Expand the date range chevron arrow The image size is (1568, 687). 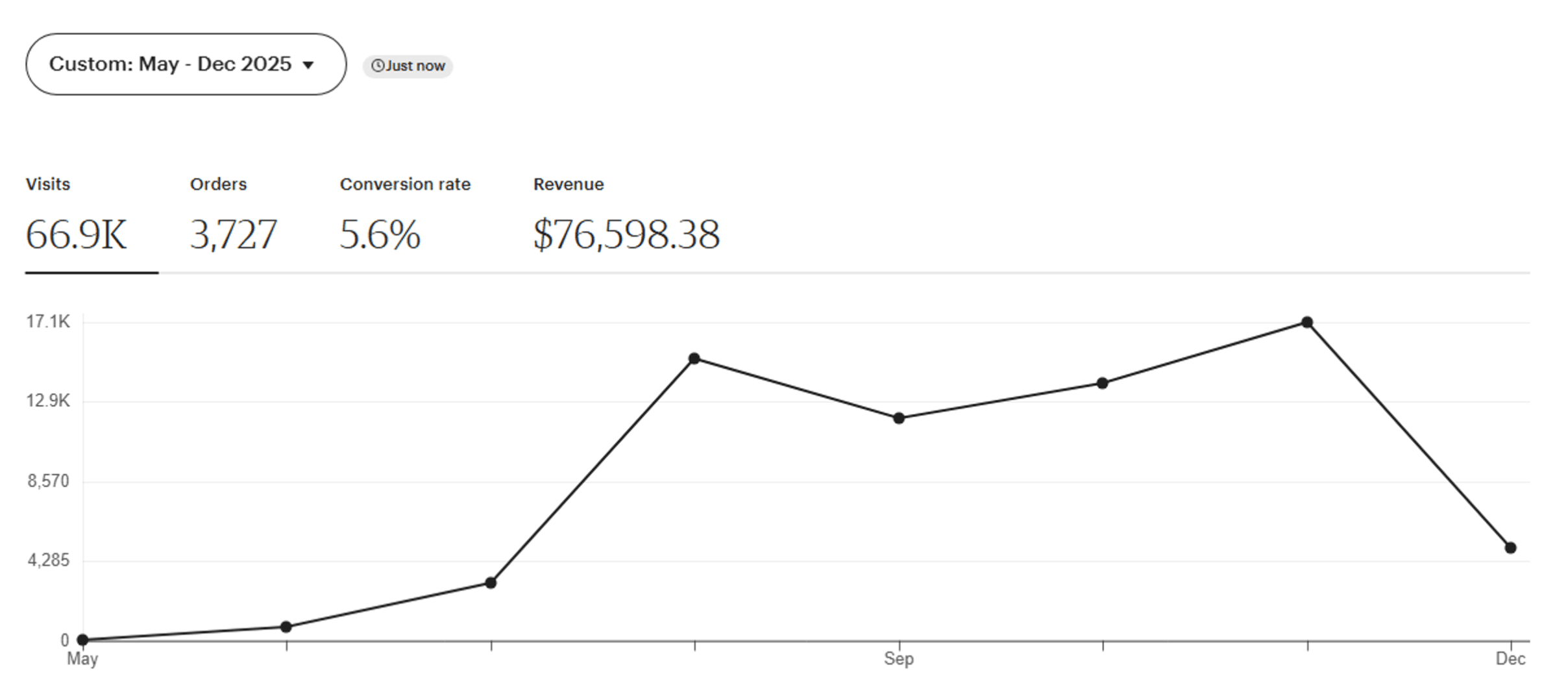point(310,64)
